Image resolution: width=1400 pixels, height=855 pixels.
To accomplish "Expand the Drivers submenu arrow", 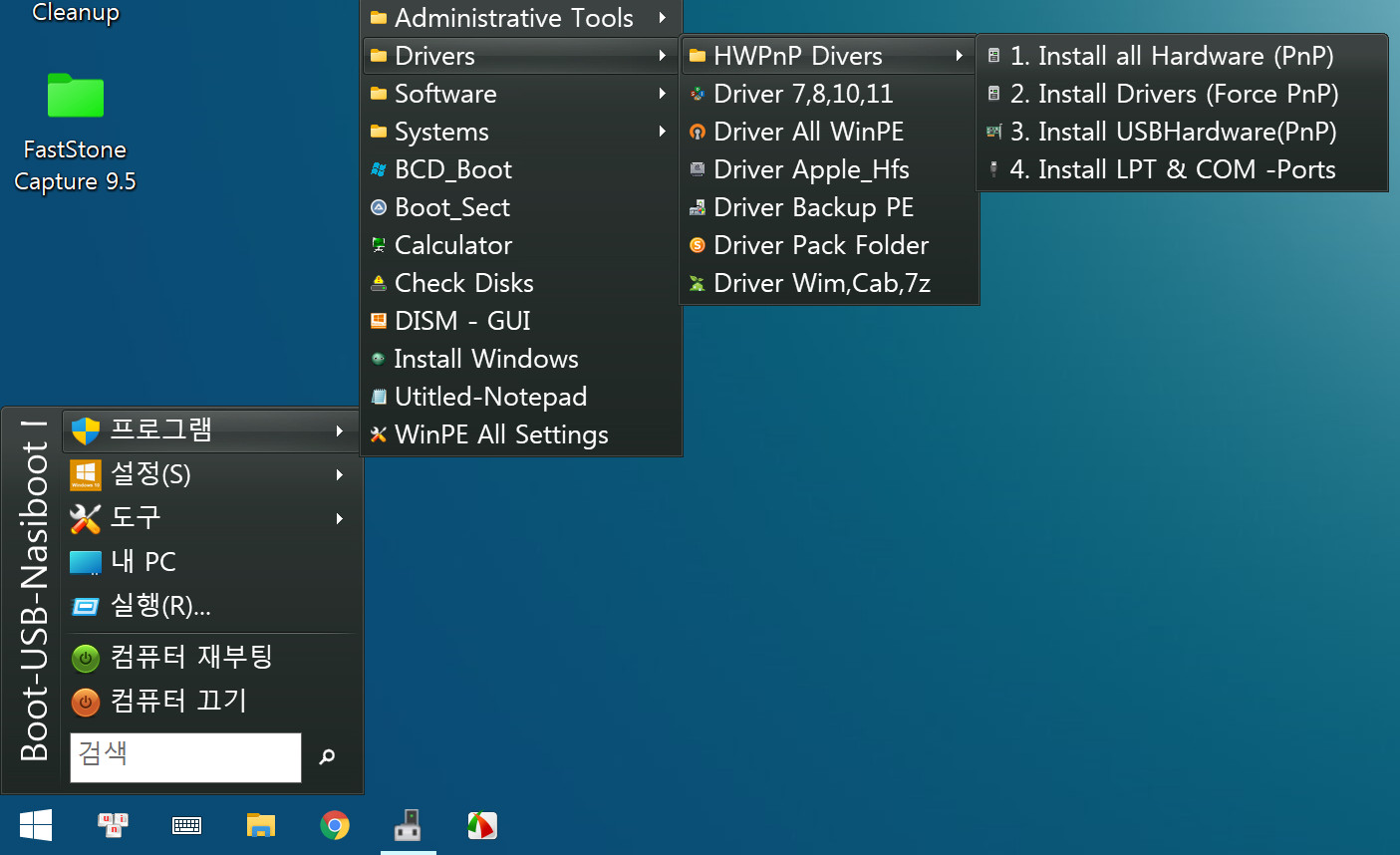I will 662,56.
